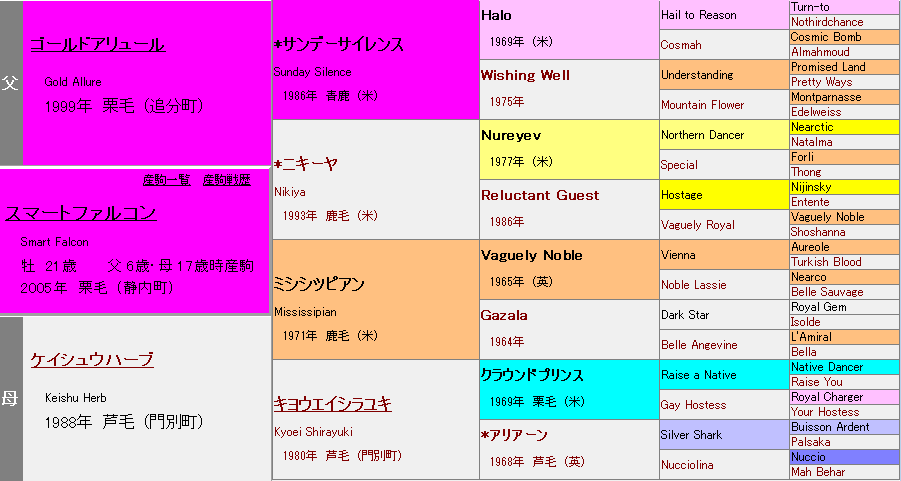
Task: Open the 産駒戦歴 link
Action: coord(226,180)
